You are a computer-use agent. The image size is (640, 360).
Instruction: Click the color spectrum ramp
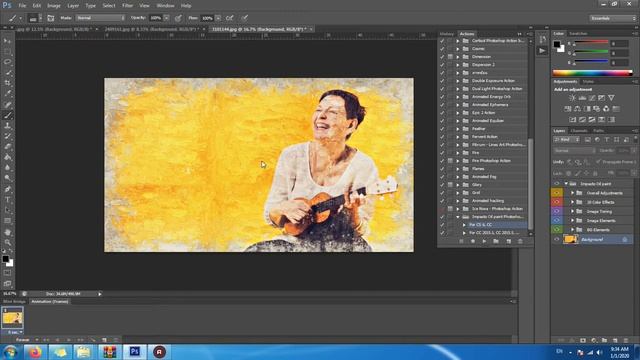(593, 73)
